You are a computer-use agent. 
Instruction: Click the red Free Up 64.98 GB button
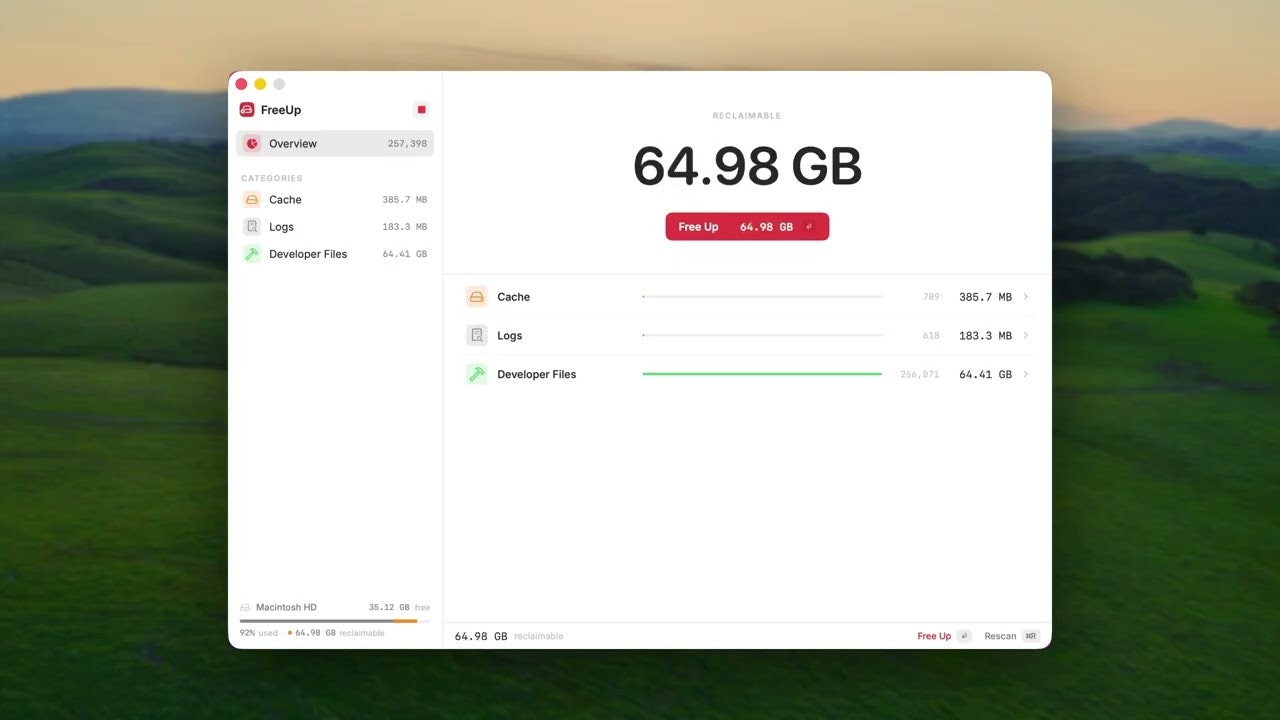click(746, 226)
